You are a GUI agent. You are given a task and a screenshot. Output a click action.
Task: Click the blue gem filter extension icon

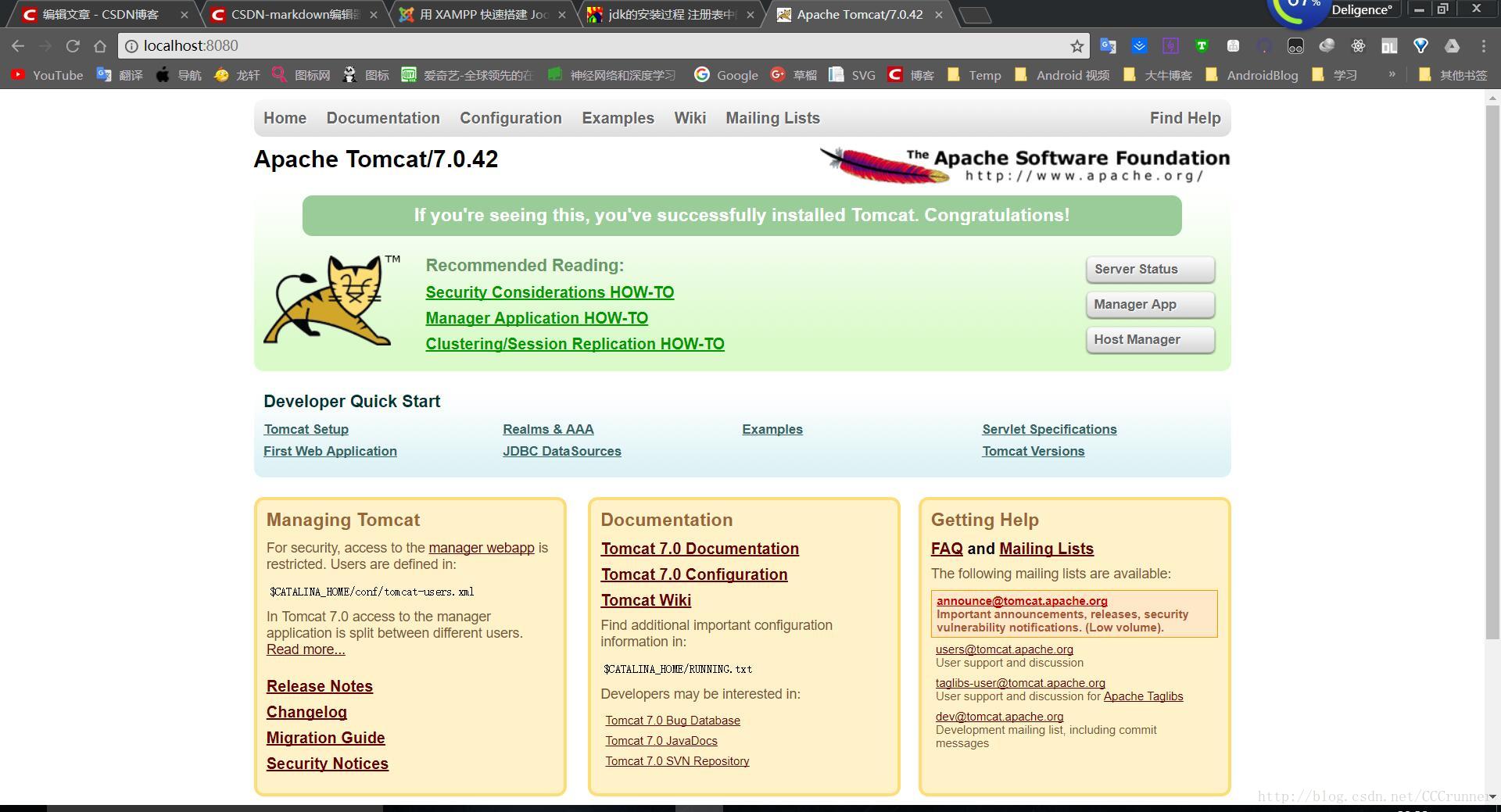click(1420, 46)
